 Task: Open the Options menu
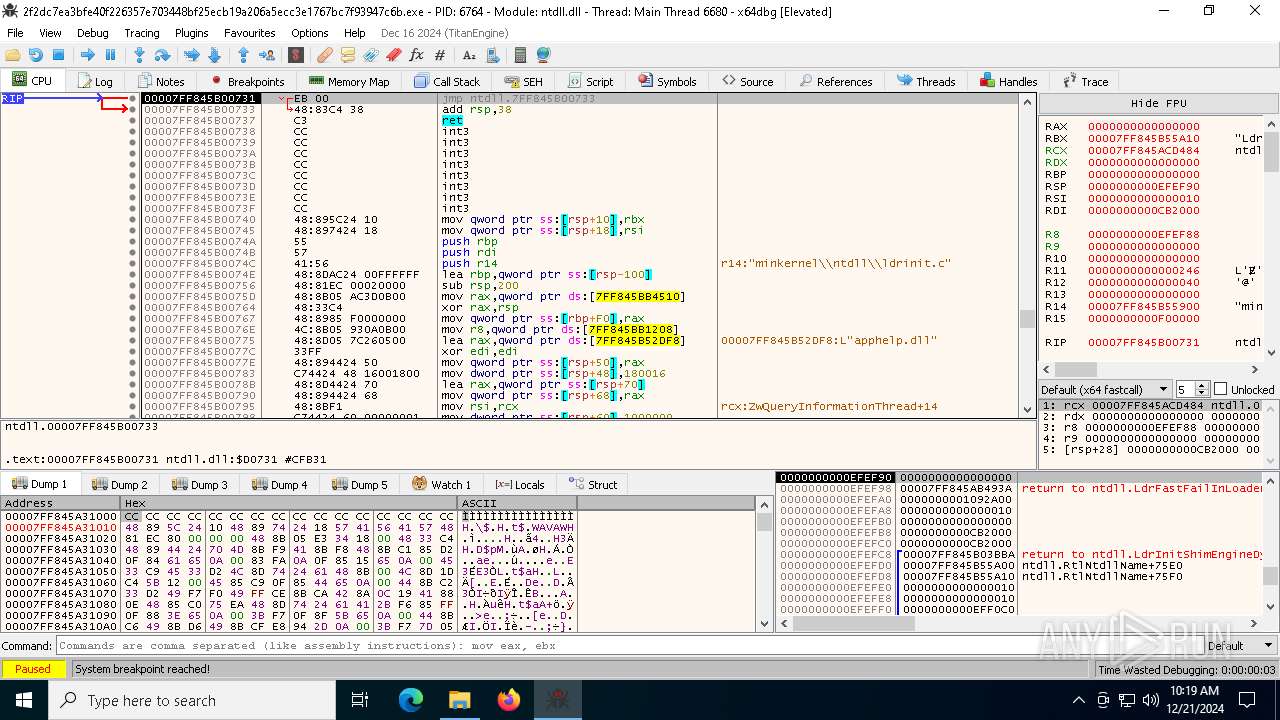pyautogui.click(x=310, y=33)
